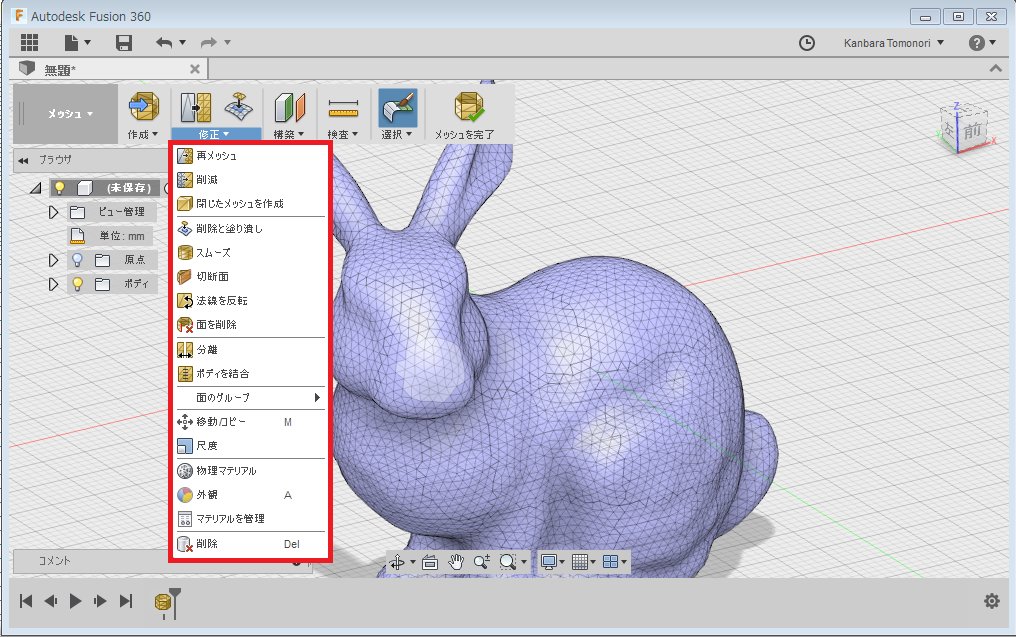
Task: Click the Insert Mesh icon above 作成
Action: click(143, 106)
